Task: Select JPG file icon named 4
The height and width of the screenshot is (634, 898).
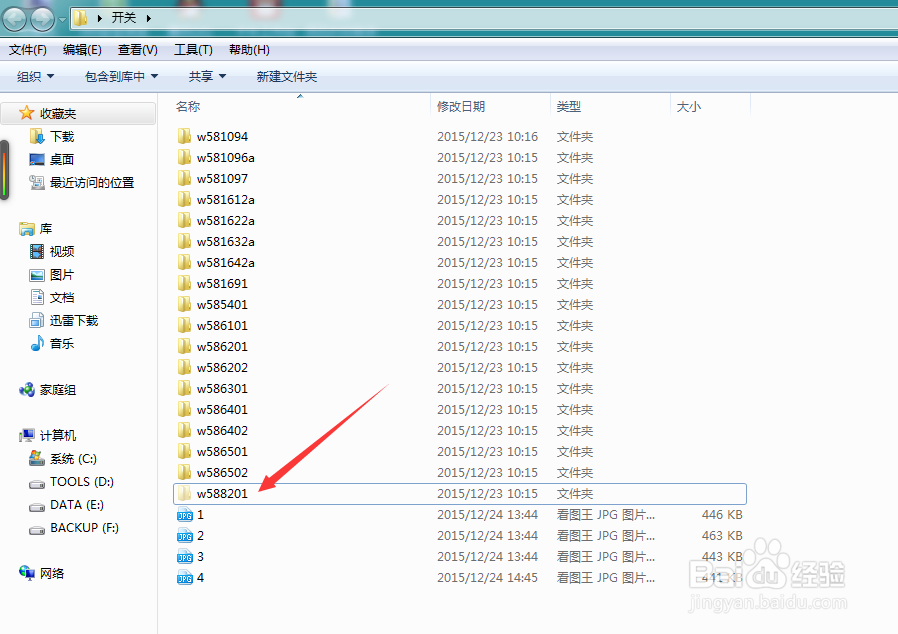Action: click(184, 578)
